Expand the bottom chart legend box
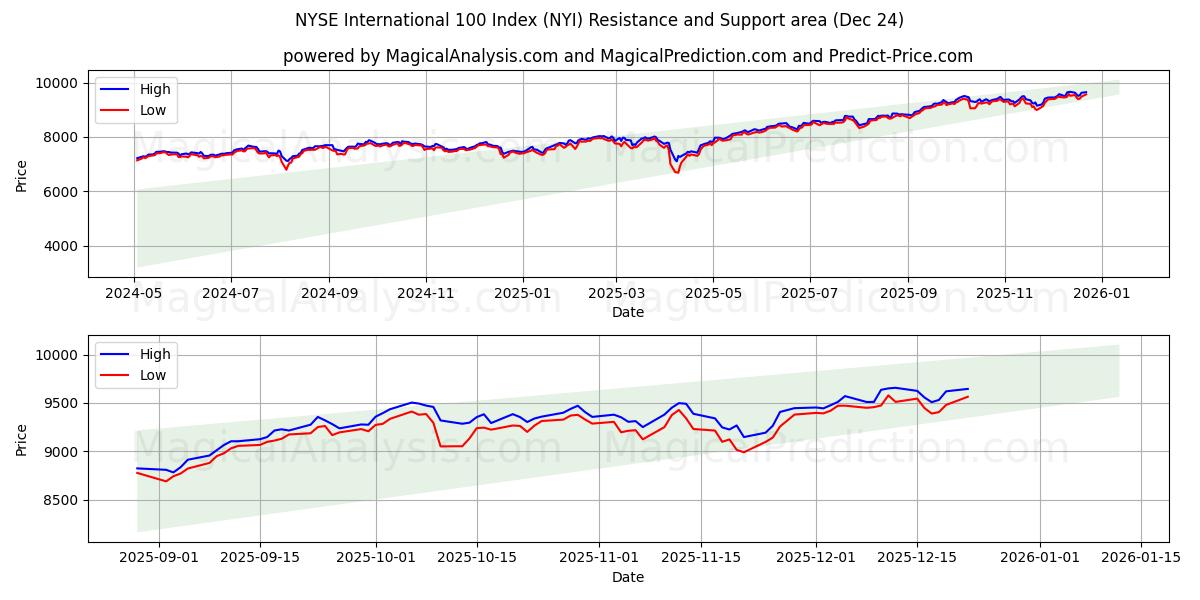This screenshot has height=600, width=1200. [x=138, y=363]
